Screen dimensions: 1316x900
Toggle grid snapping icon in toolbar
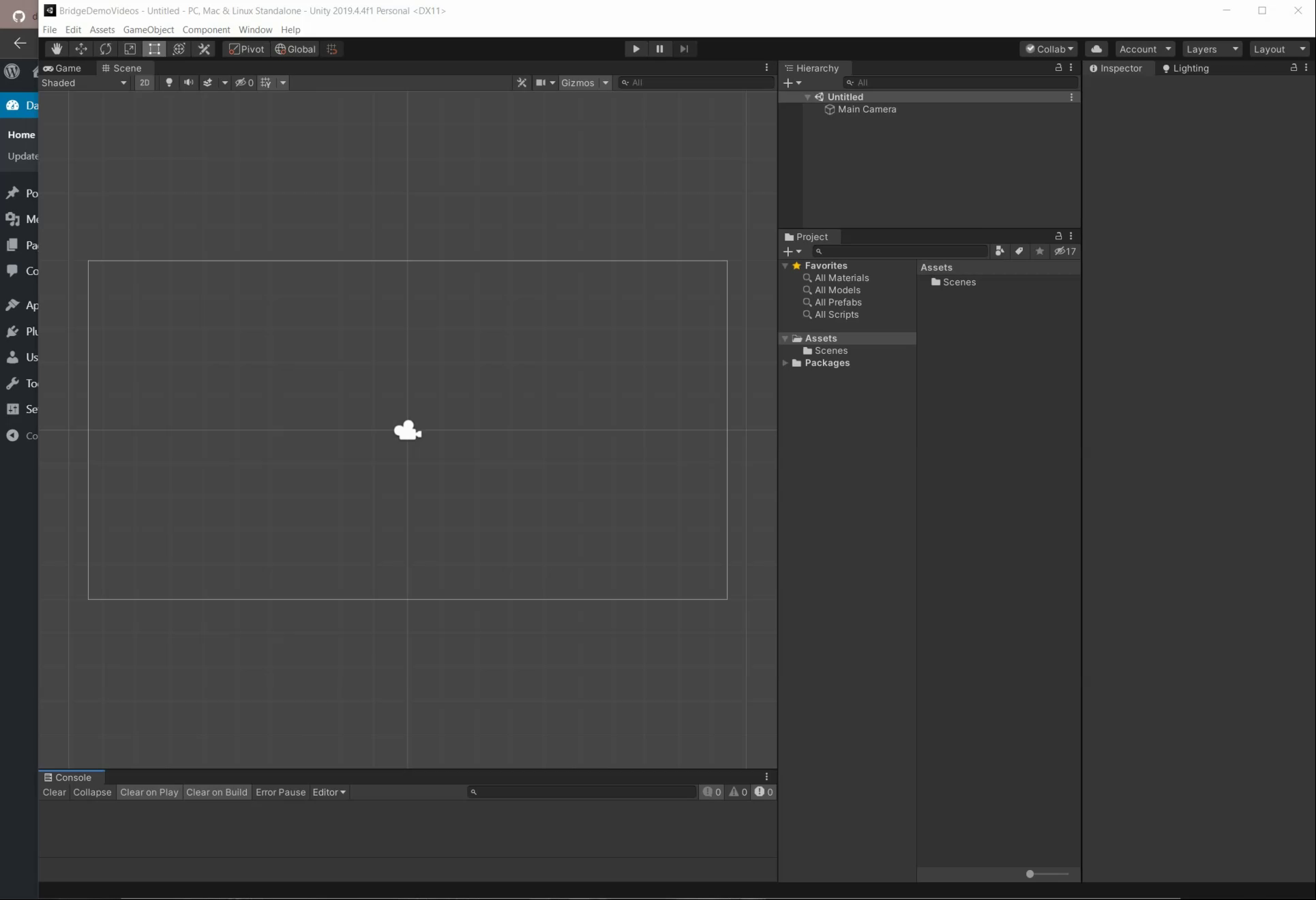click(x=332, y=49)
